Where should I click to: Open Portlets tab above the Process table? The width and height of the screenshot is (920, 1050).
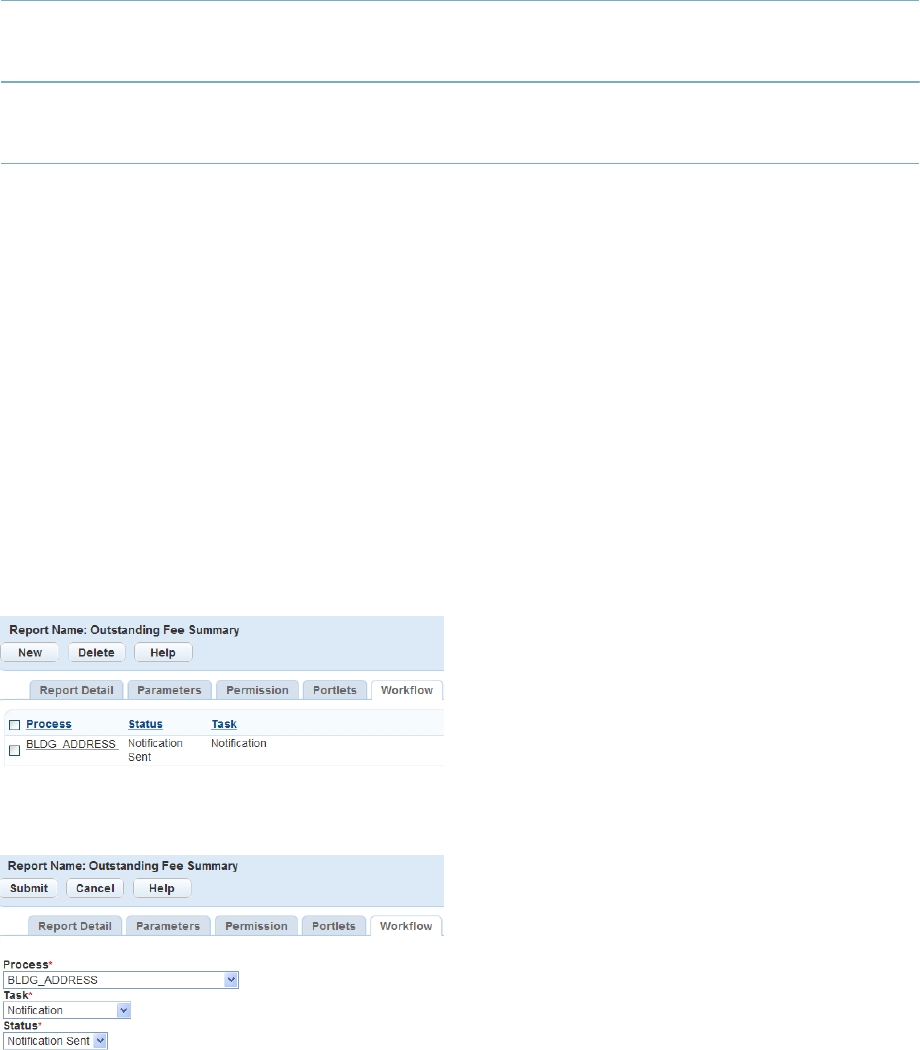[x=335, y=690]
